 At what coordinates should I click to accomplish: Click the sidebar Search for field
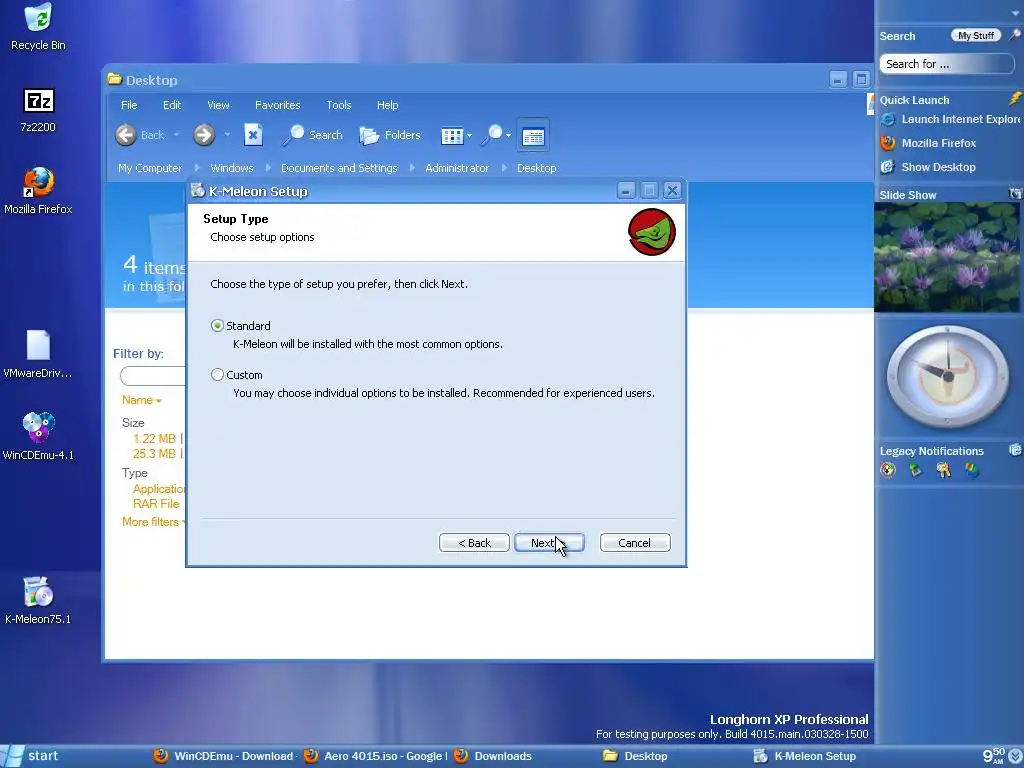point(946,64)
